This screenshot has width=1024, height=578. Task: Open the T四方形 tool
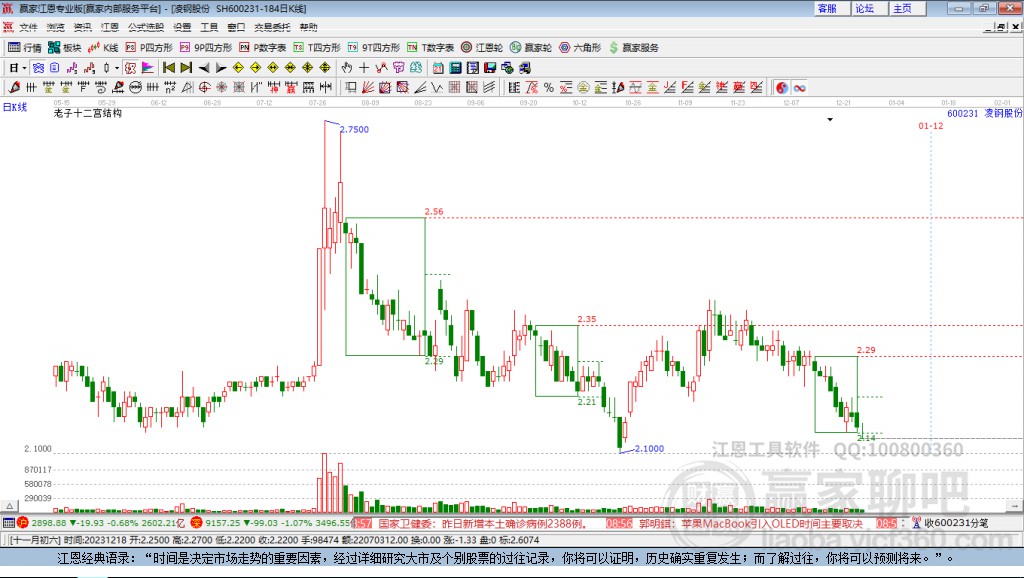pyautogui.click(x=317, y=48)
